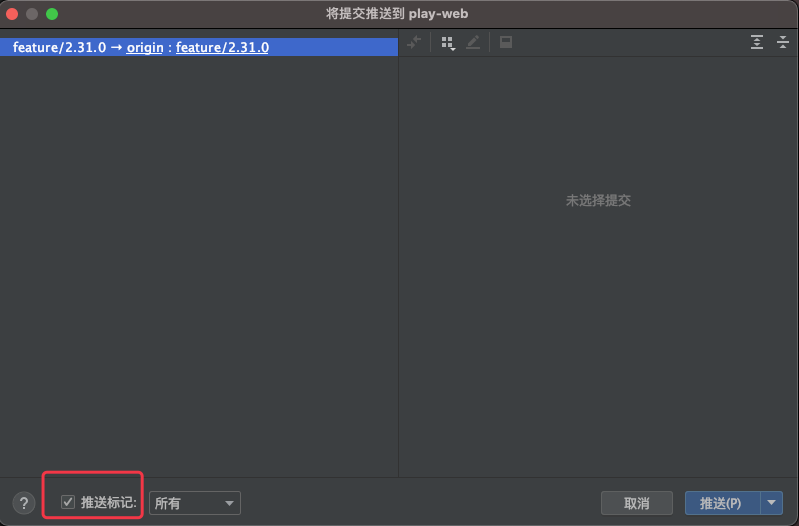Viewport: 799px width, 526px height.
Task: Expand all commits in the tree
Action: (757, 42)
